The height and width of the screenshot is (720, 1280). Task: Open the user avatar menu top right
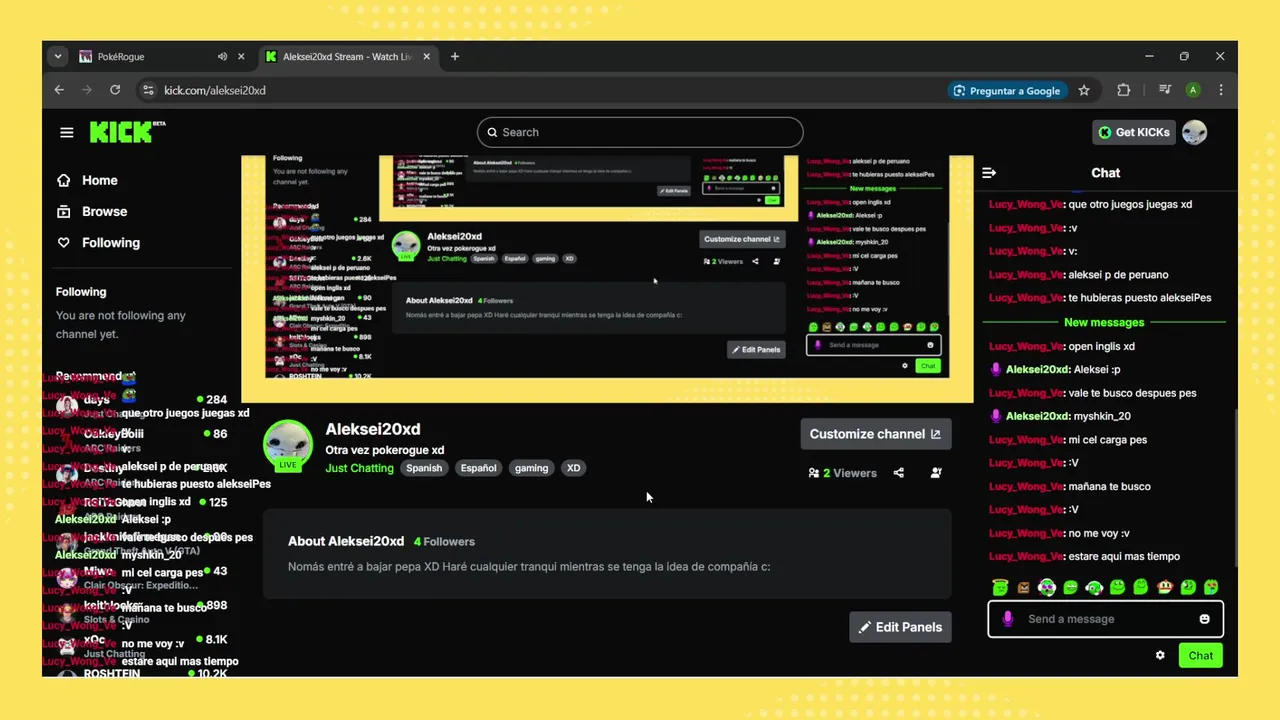click(x=1194, y=132)
